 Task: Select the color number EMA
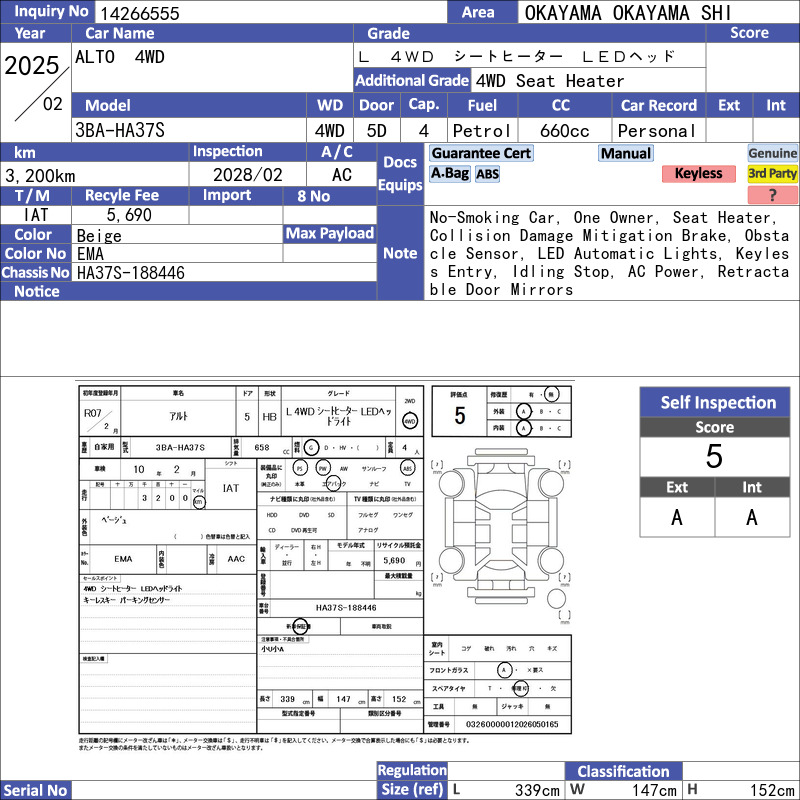coord(90,254)
